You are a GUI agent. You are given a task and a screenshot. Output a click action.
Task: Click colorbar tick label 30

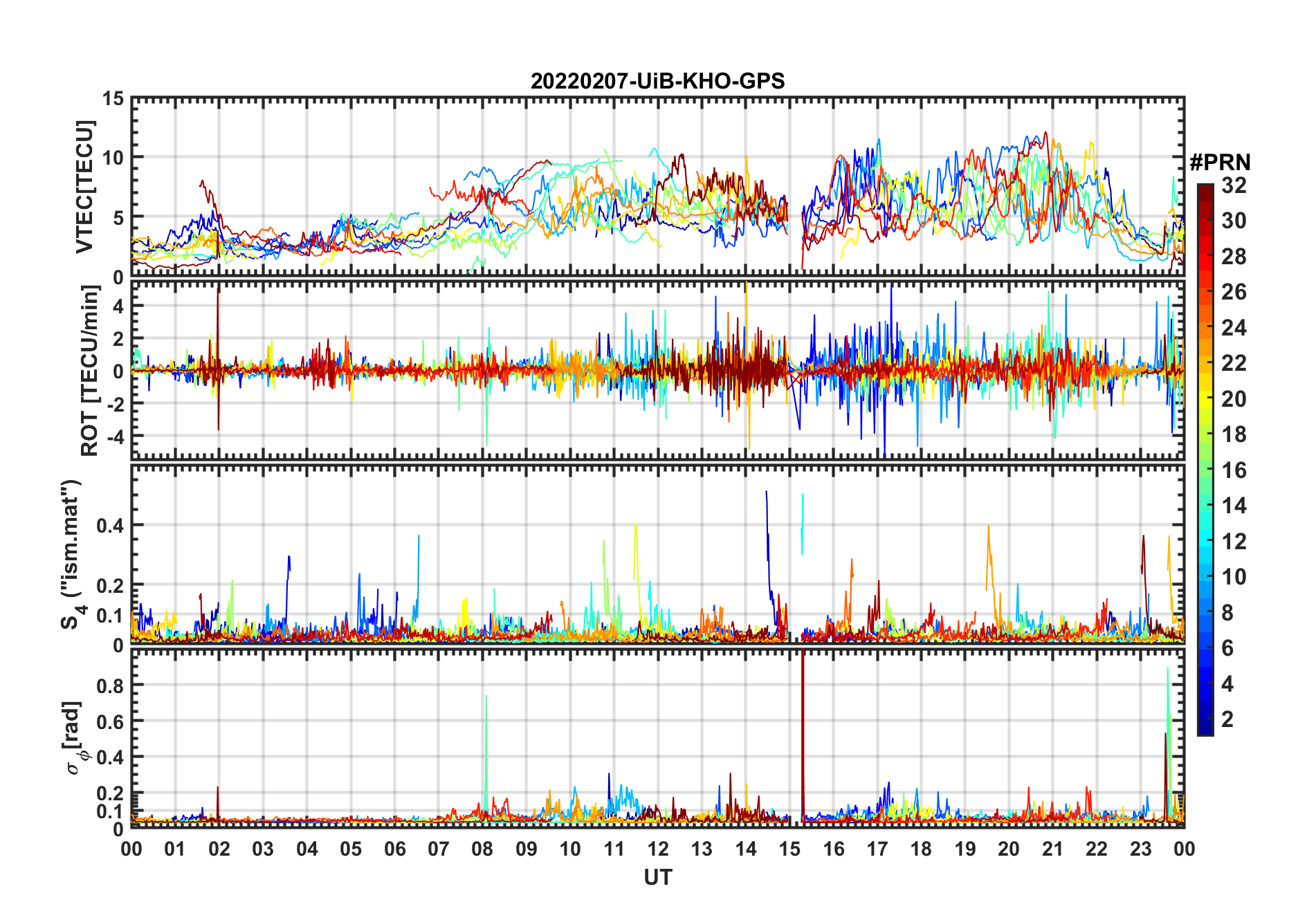tap(1234, 221)
